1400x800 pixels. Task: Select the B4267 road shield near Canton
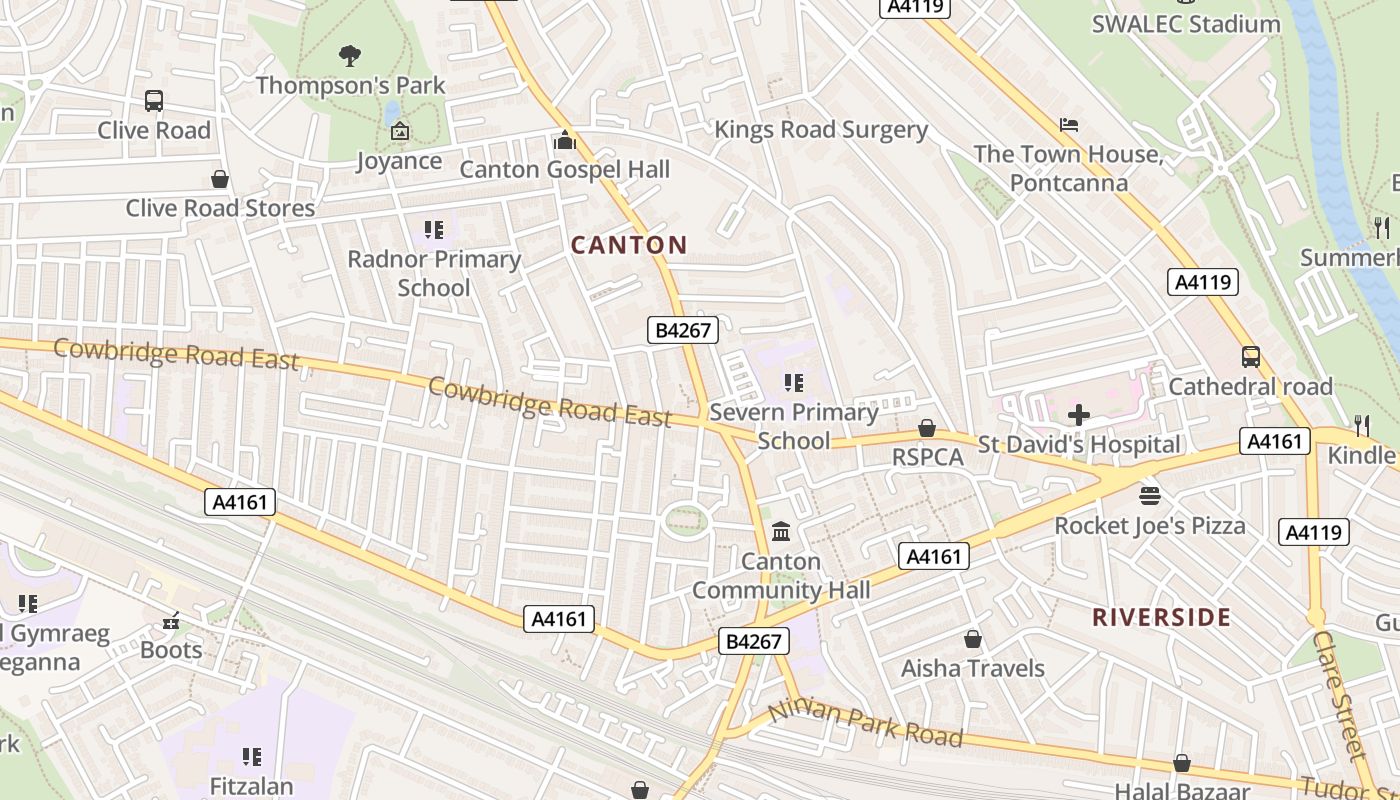click(684, 330)
